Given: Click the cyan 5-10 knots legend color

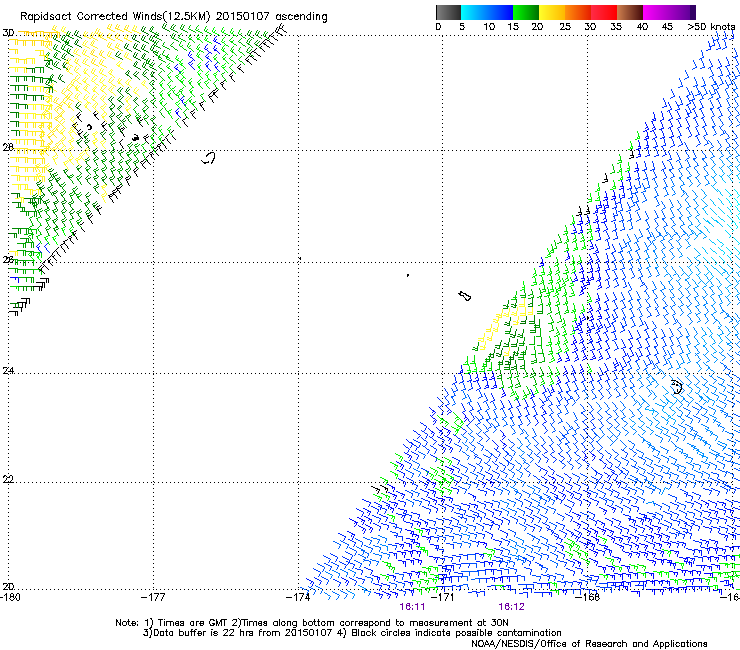Looking at the screenshot, I should click(x=474, y=12).
